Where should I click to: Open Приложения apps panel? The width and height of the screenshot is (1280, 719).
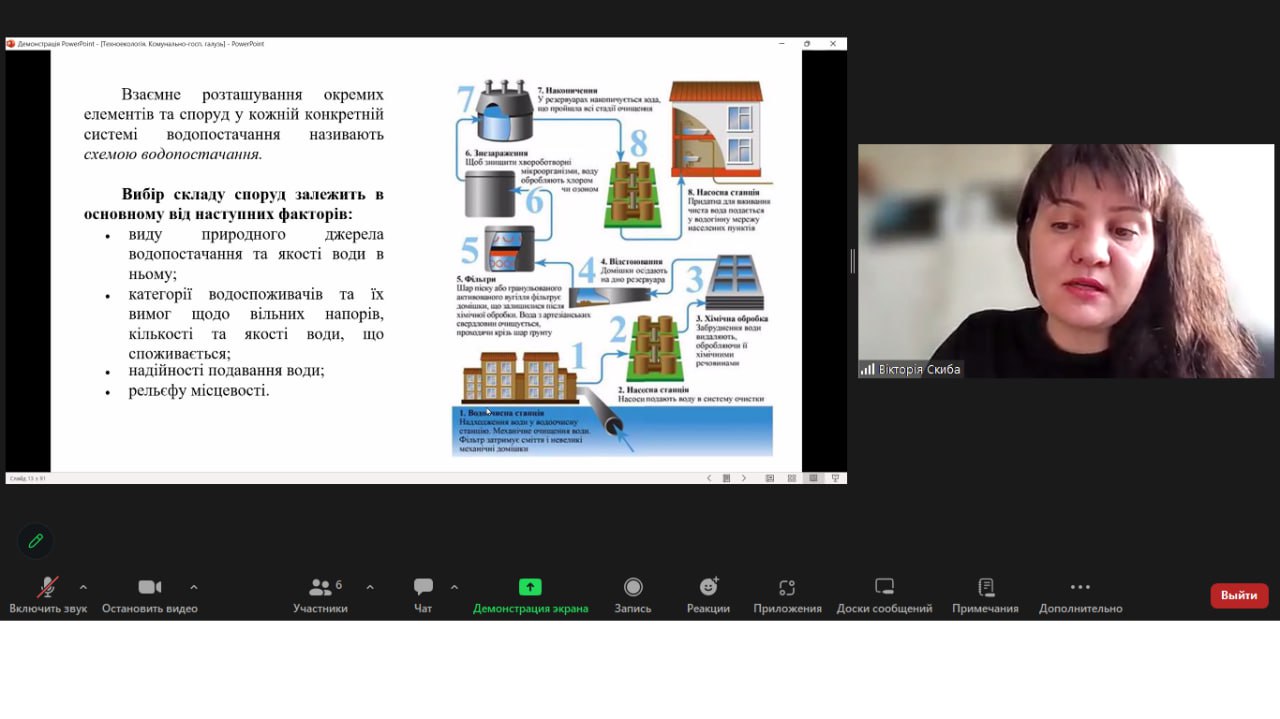(787, 595)
